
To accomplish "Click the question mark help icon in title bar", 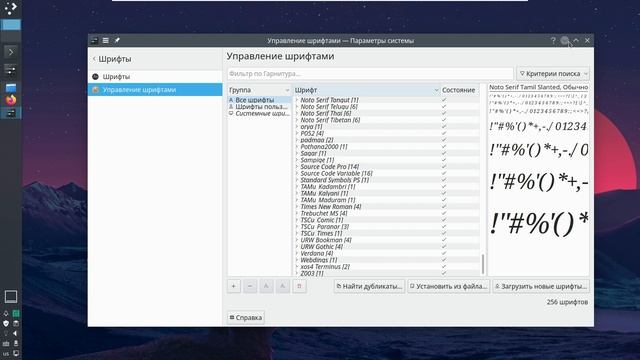I will click(553, 40).
